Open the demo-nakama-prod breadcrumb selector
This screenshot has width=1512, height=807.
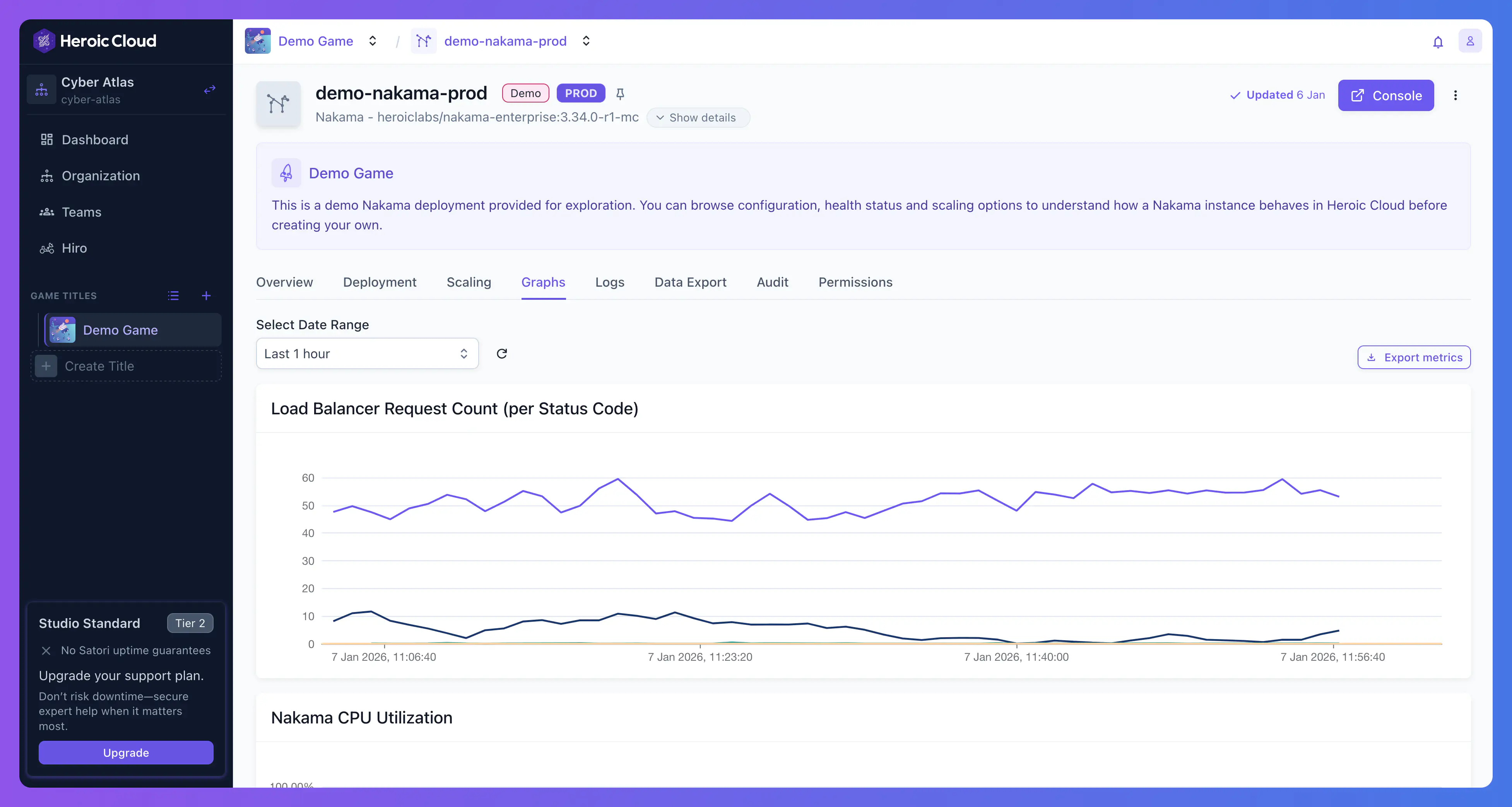[585, 41]
